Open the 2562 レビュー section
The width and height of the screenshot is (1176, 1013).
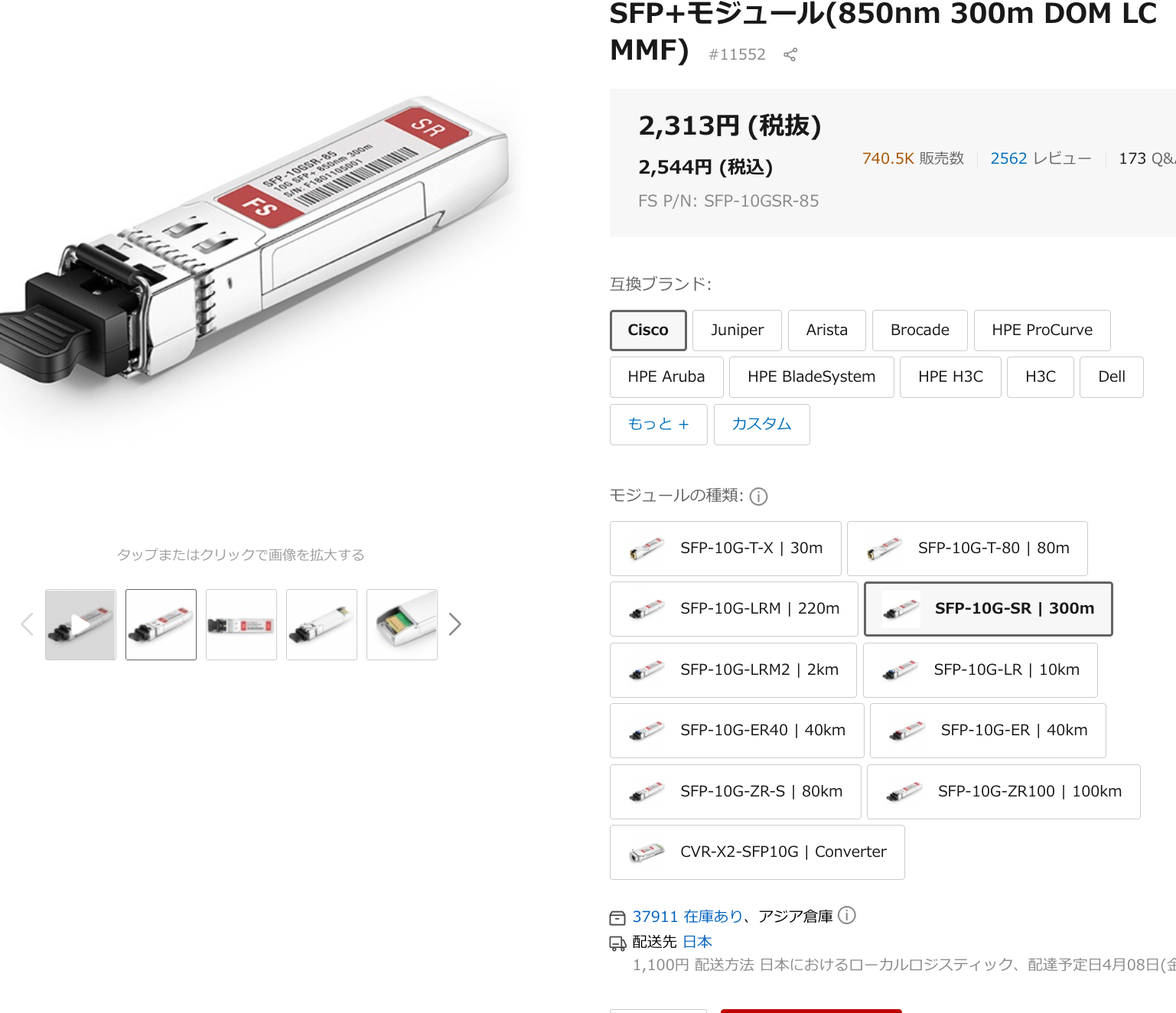point(1040,158)
